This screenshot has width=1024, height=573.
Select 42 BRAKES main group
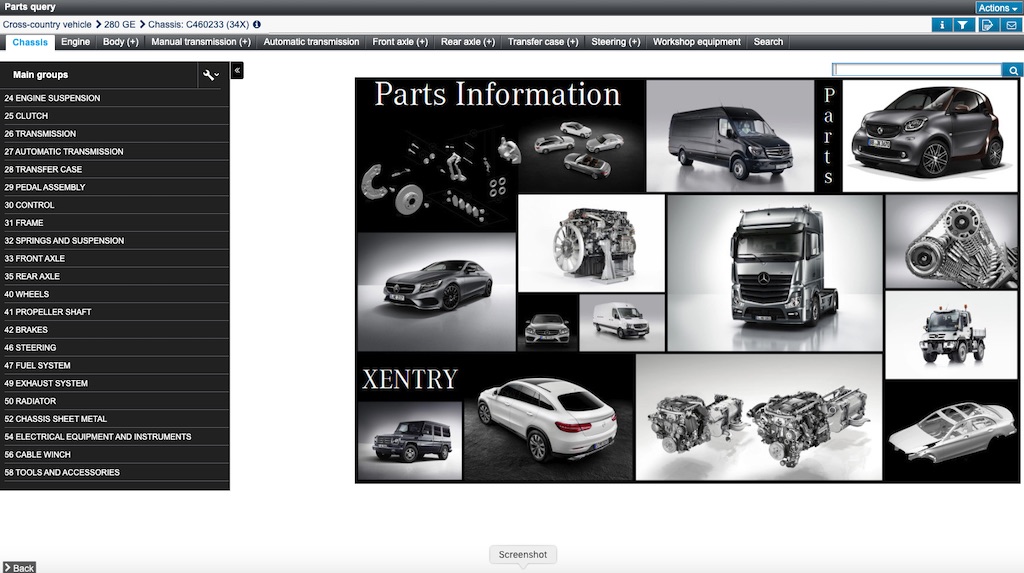pyautogui.click(x=26, y=330)
